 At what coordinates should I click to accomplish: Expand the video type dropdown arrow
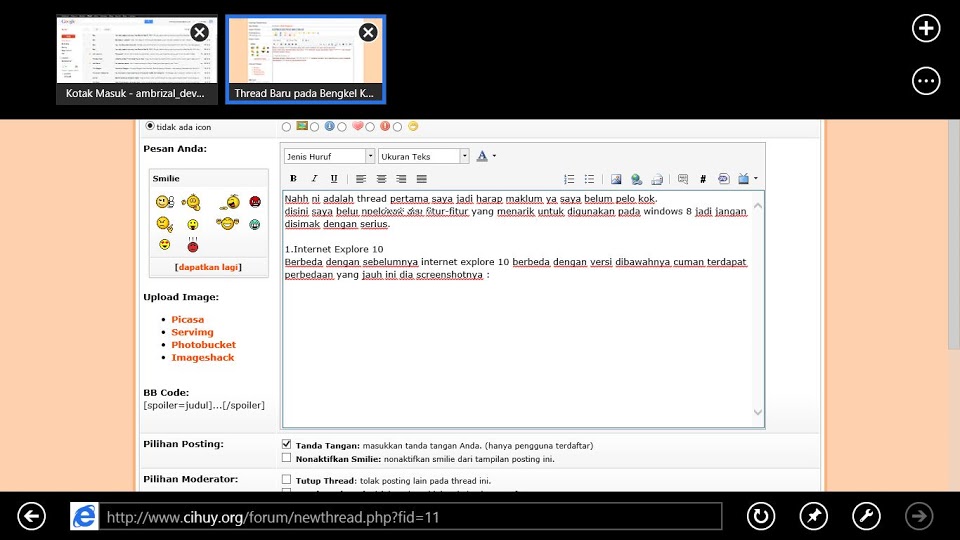point(756,179)
